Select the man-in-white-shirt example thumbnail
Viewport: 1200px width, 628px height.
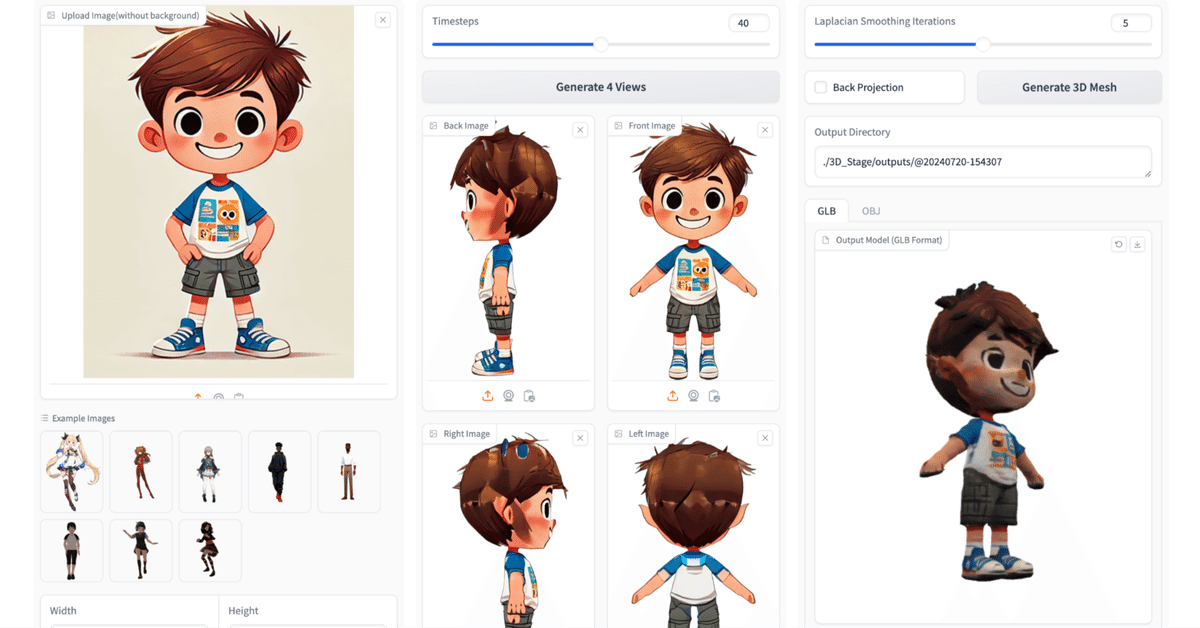349,471
